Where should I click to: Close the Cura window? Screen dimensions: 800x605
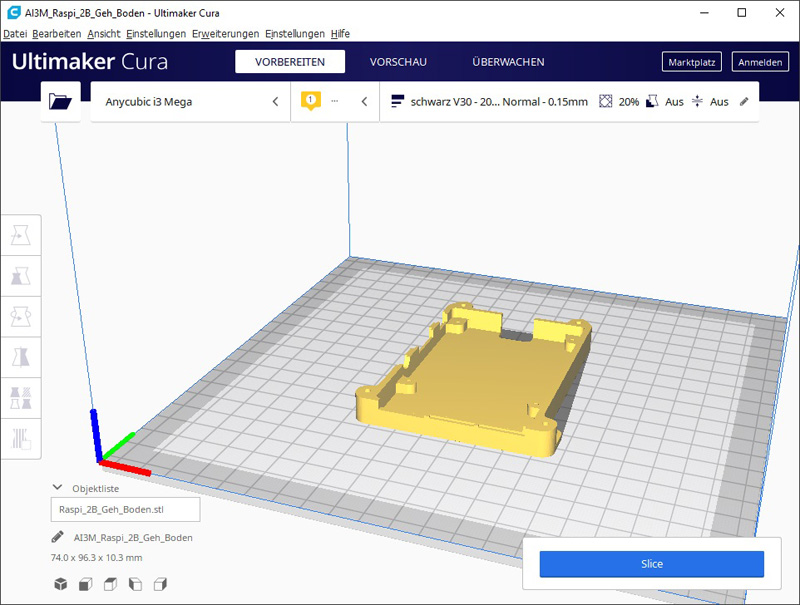click(x=780, y=13)
